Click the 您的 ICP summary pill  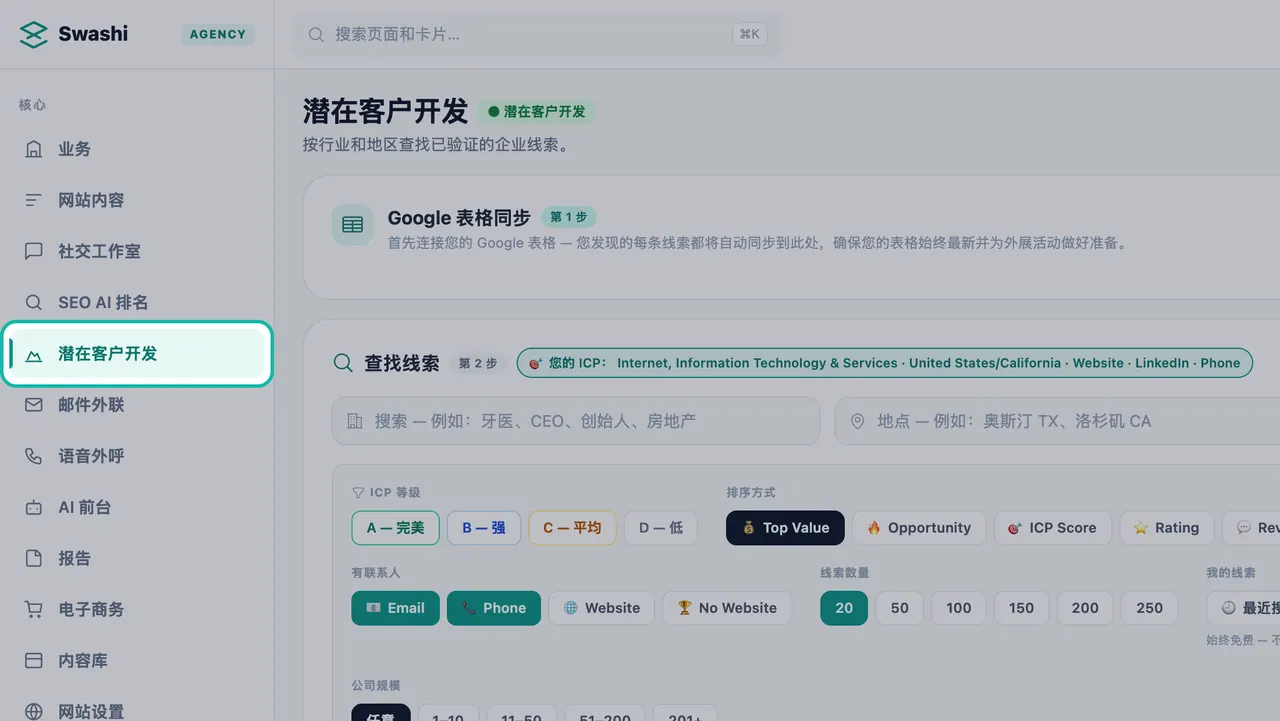click(x=885, y=363)
